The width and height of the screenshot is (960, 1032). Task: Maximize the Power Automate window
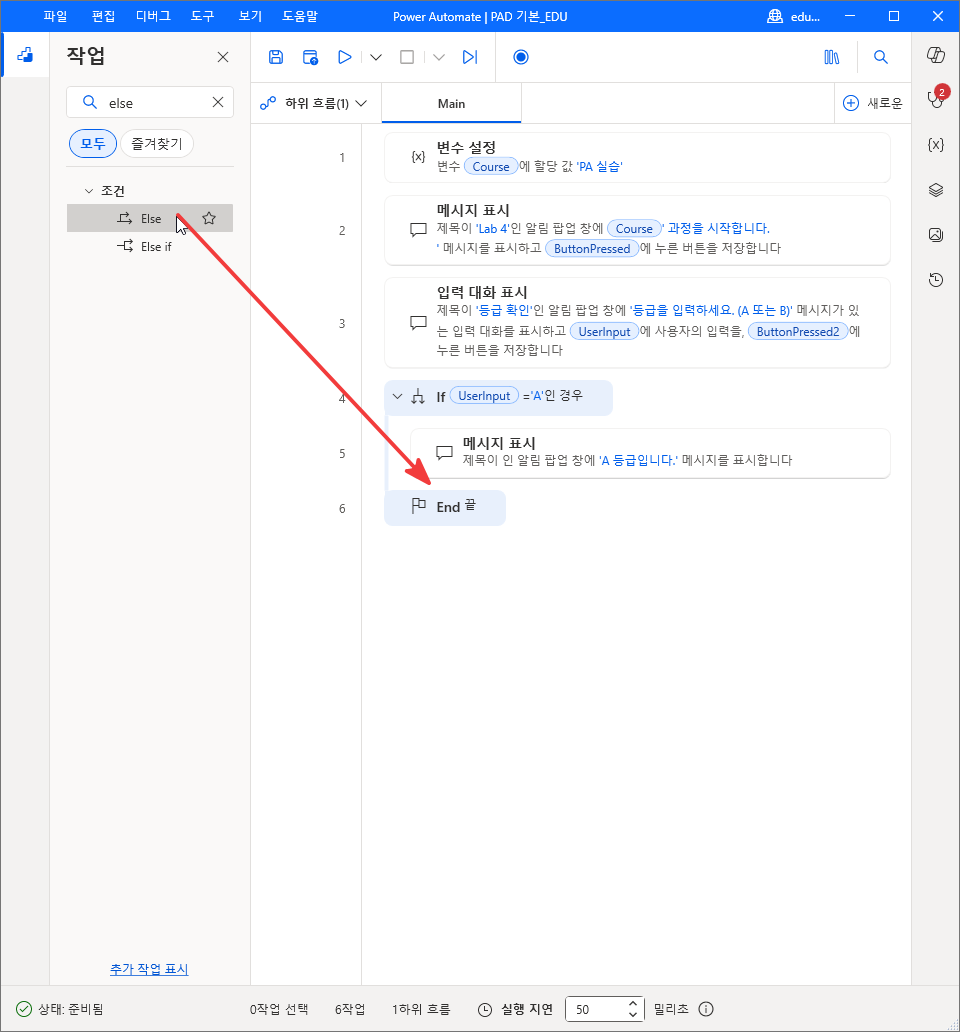[x=894, y=16]
